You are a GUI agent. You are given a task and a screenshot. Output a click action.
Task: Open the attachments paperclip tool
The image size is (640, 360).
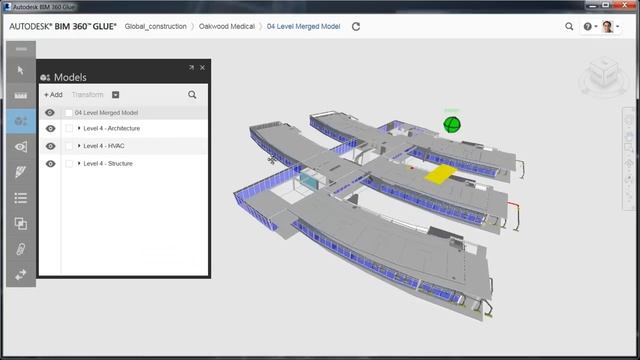click(x=20, y=249)
